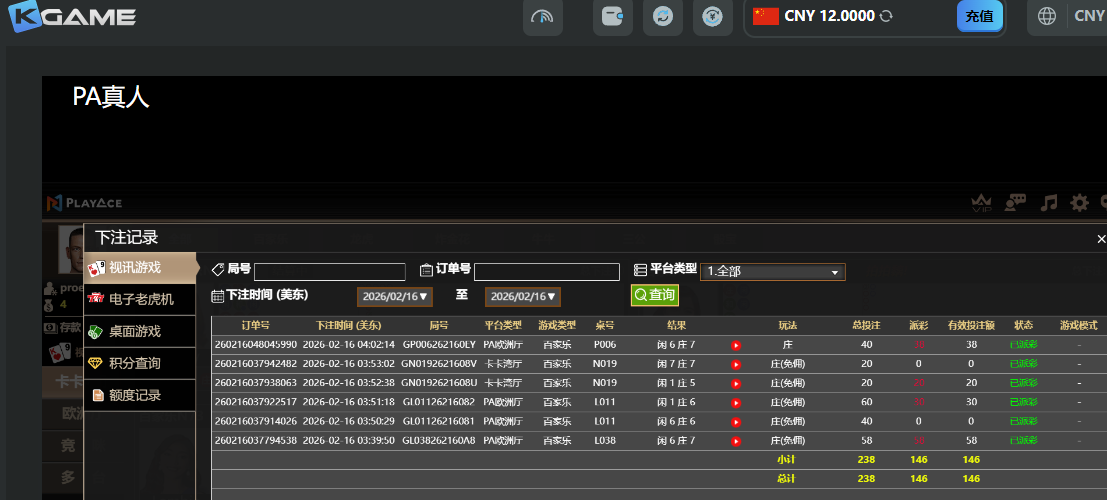1107x500 pixels.
Task: Click the music note icon
Action: pyautogui.click(x=1048, y=203)
